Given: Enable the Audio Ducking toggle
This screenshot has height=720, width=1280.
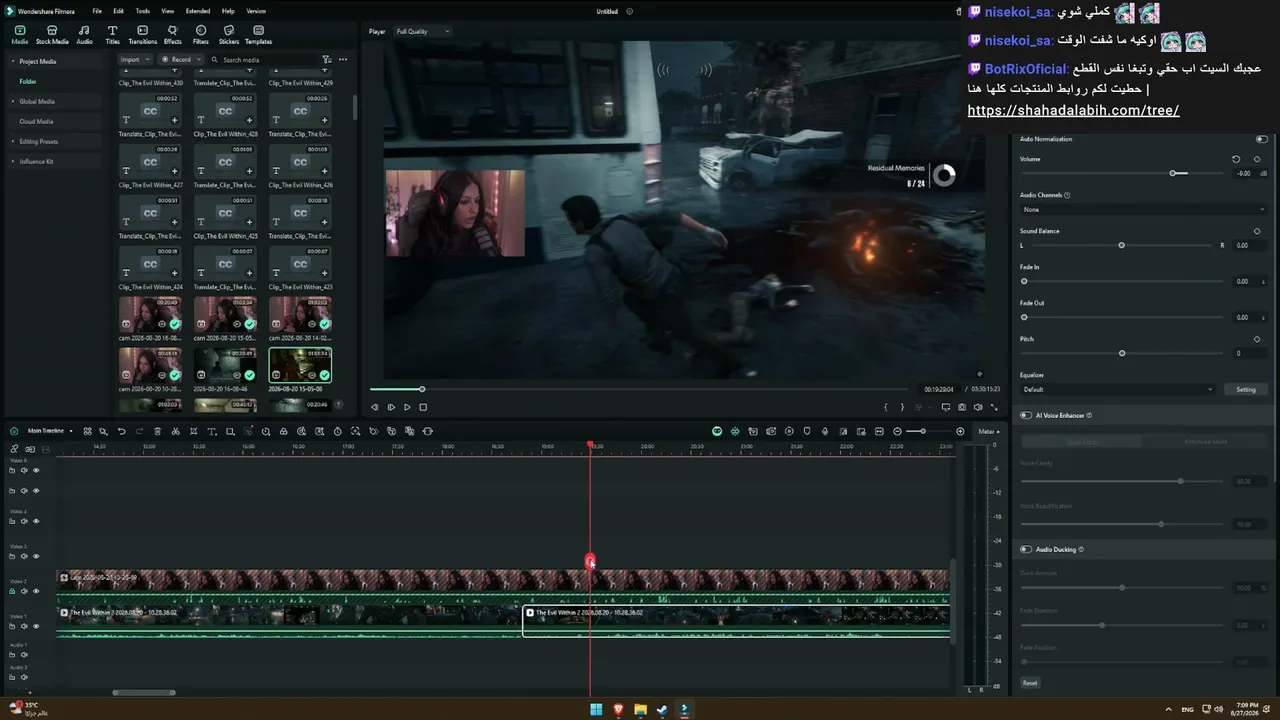Looking at the screenshot, I should 1026,549.
